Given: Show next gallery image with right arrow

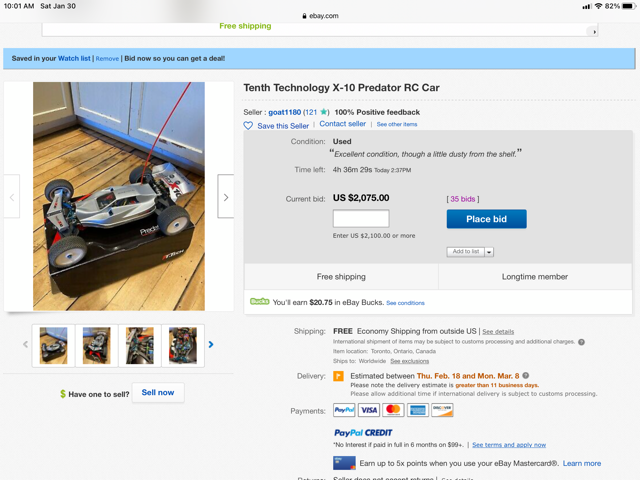Looking at the screenshot, I should click(226, 196).
